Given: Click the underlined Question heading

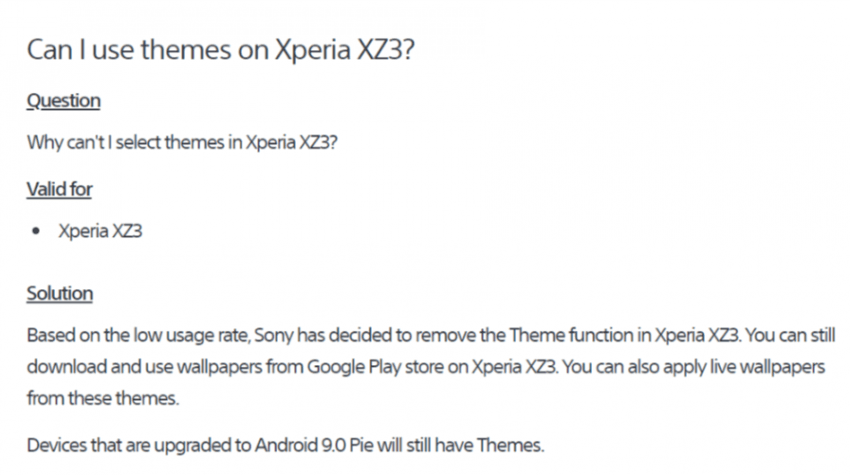Looking at the screenshot, I should (63, 101).
